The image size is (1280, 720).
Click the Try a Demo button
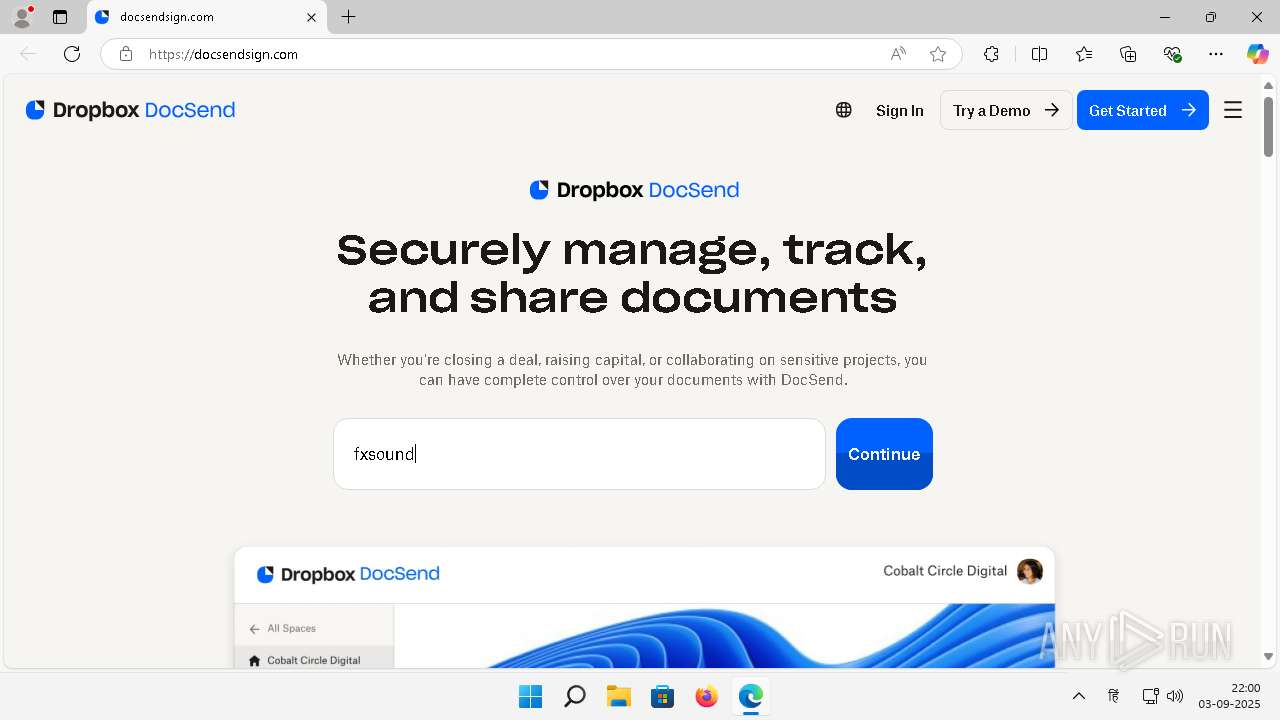1006,110
